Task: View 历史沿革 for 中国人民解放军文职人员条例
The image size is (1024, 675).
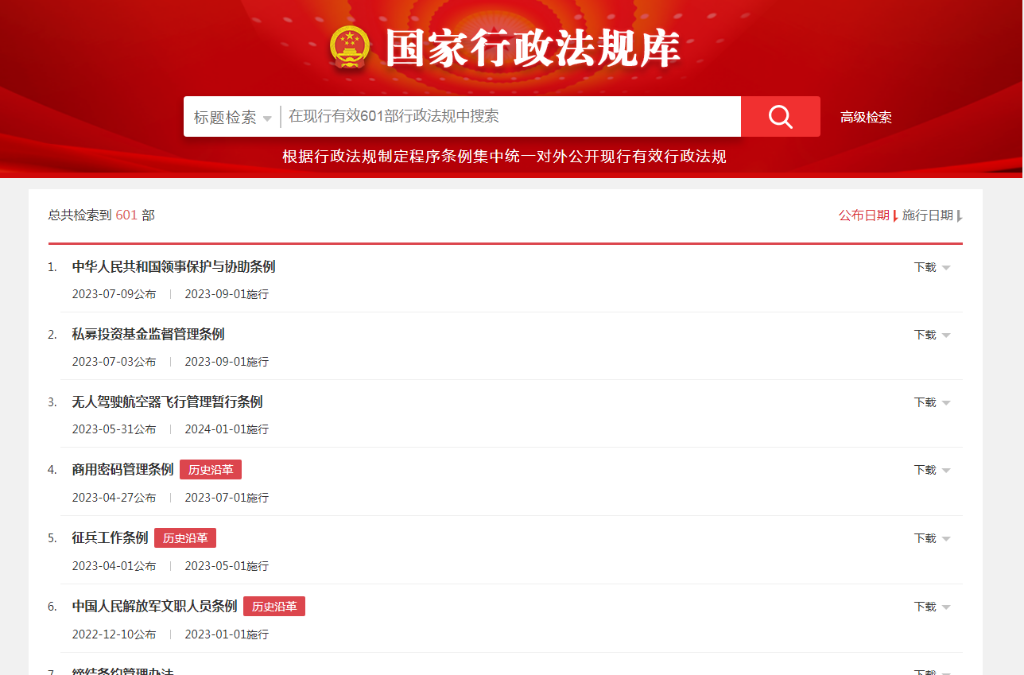Action: pos(274,606)
